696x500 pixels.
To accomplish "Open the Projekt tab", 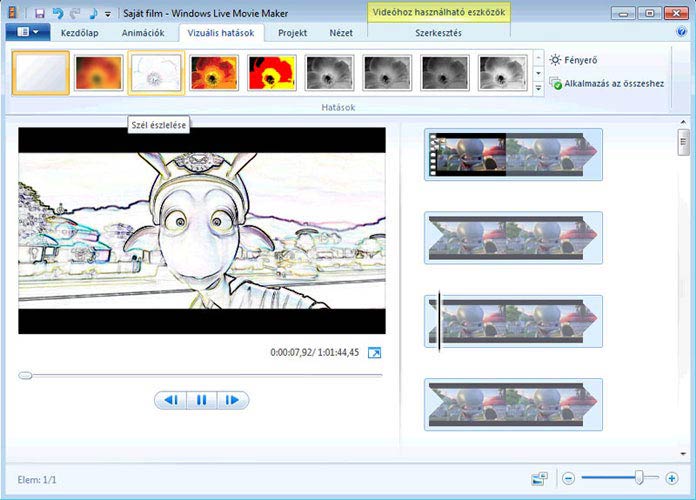I will pos(292,33).
